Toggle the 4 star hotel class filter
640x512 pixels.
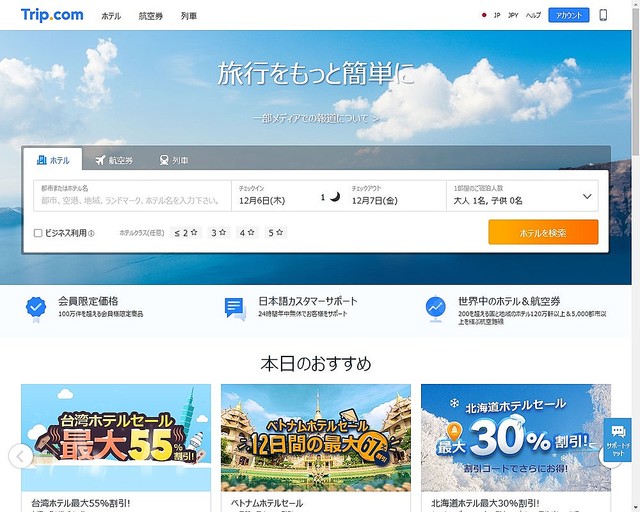tap(247, 233)
